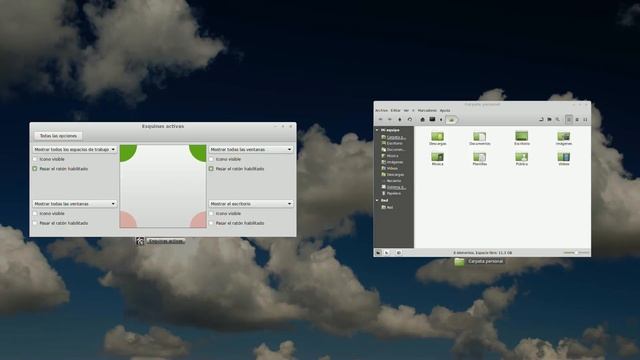The width and height of the screenshot is (640, 360).
Task: Open the Archivo menu
Action: pyautogui.click(x=382, y=110)
